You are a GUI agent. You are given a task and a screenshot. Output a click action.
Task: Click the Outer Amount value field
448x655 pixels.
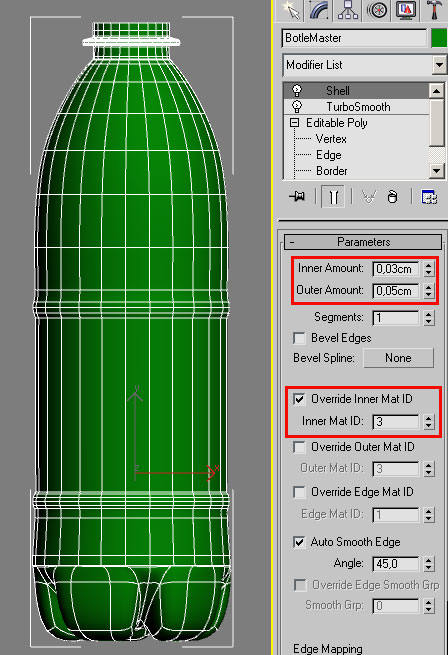point(395,291)
